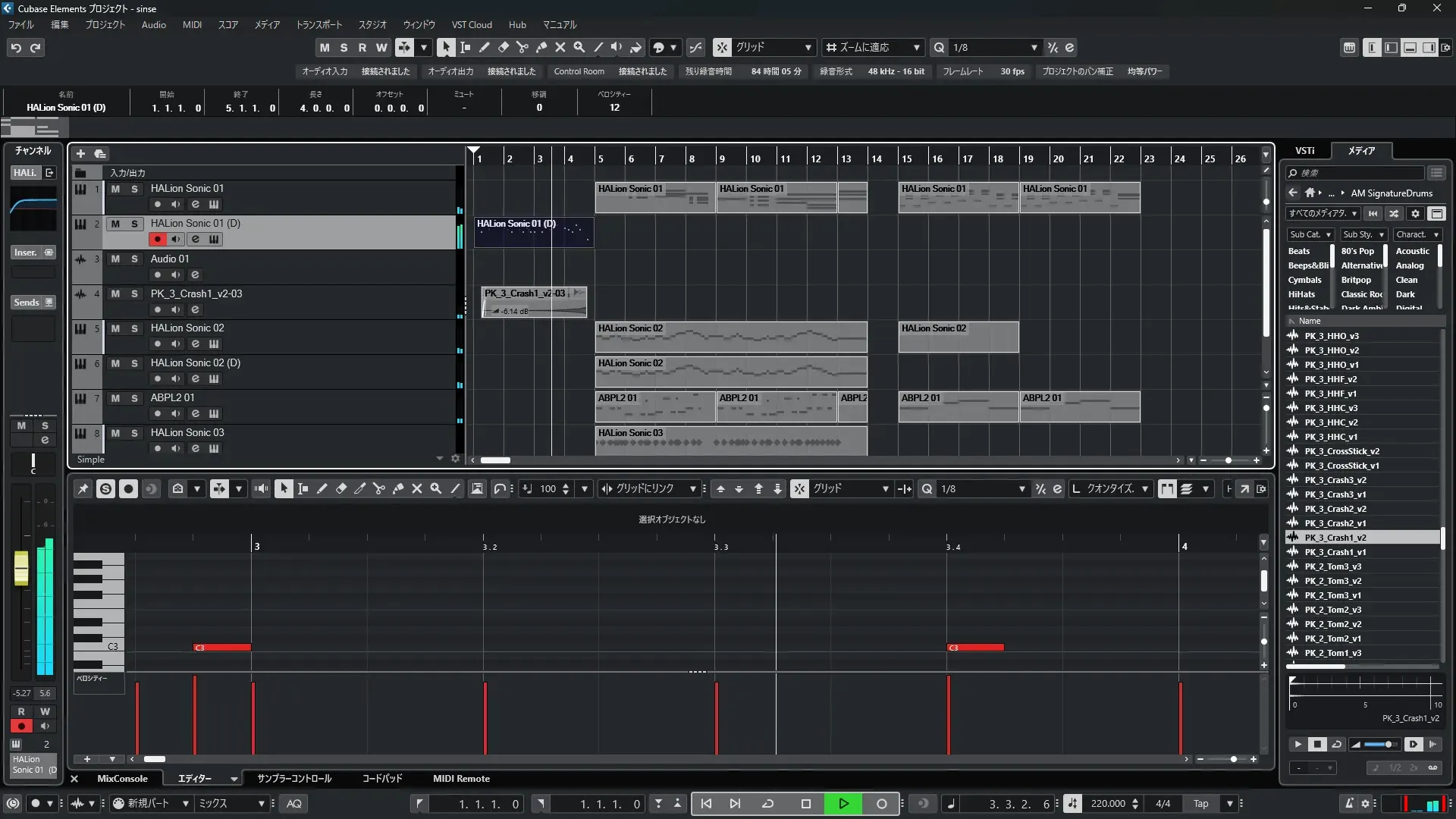Select the PK_3_Crash2_v2 sample in the media list
Viewport: 1456px width, 819px height.
pos(1335,509)
